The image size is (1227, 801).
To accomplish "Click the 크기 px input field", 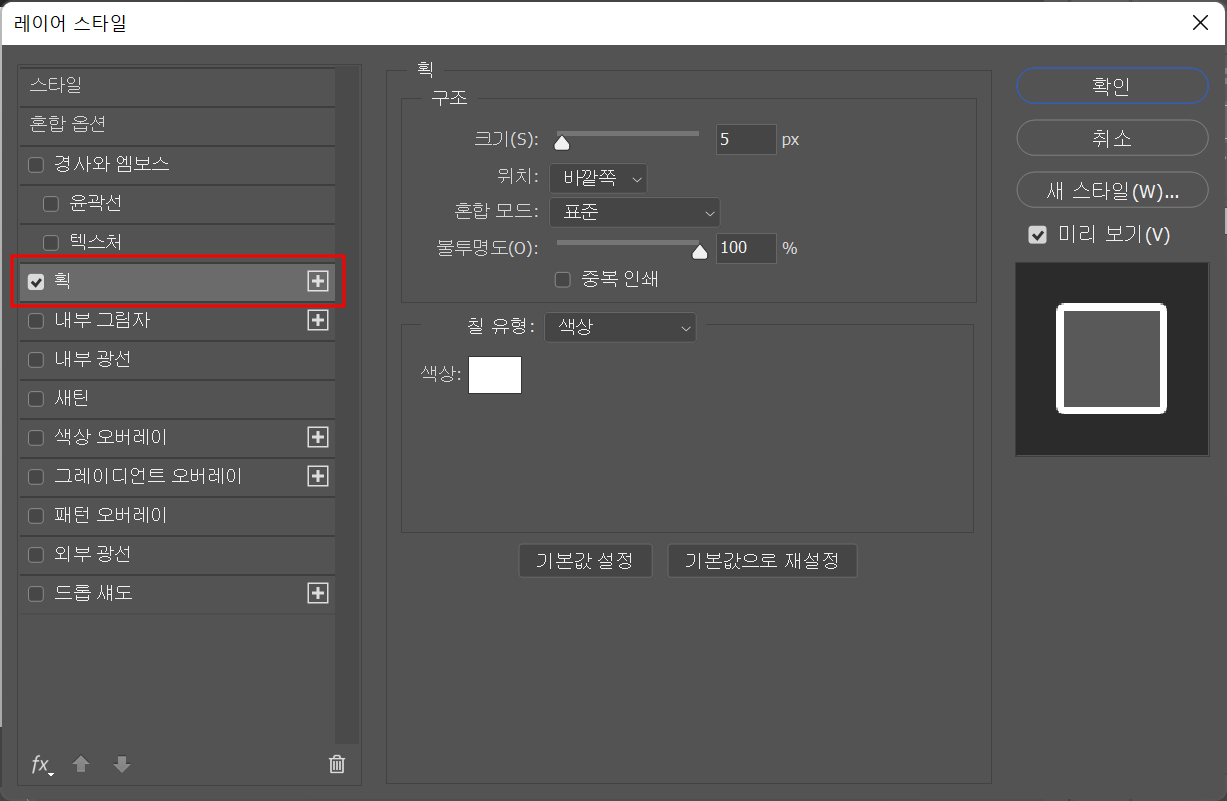I will pos(746,139).
